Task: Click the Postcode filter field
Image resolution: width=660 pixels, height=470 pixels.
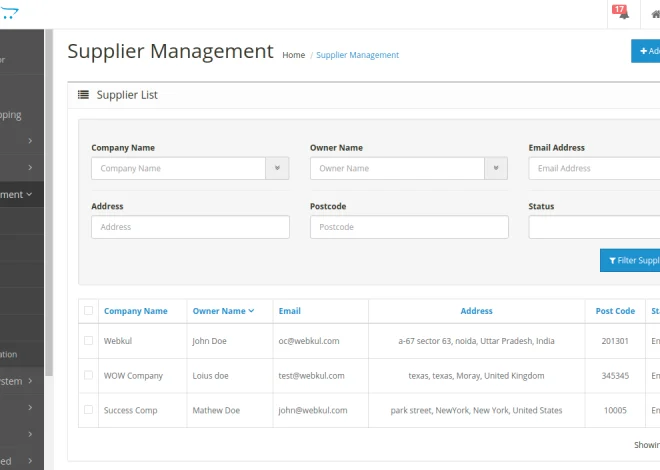Action: [x=409, y=227]
